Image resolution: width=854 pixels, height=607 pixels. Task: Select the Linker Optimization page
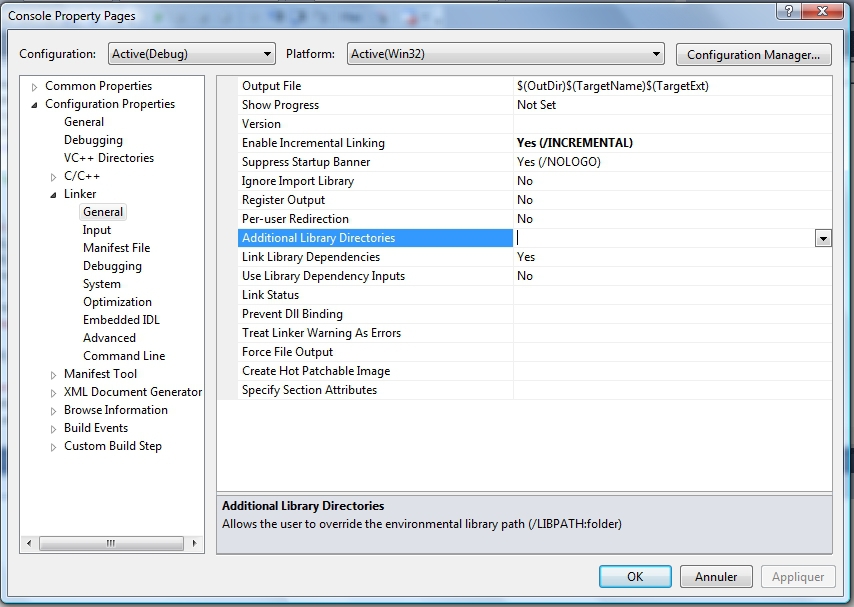[x=117, y=302]
